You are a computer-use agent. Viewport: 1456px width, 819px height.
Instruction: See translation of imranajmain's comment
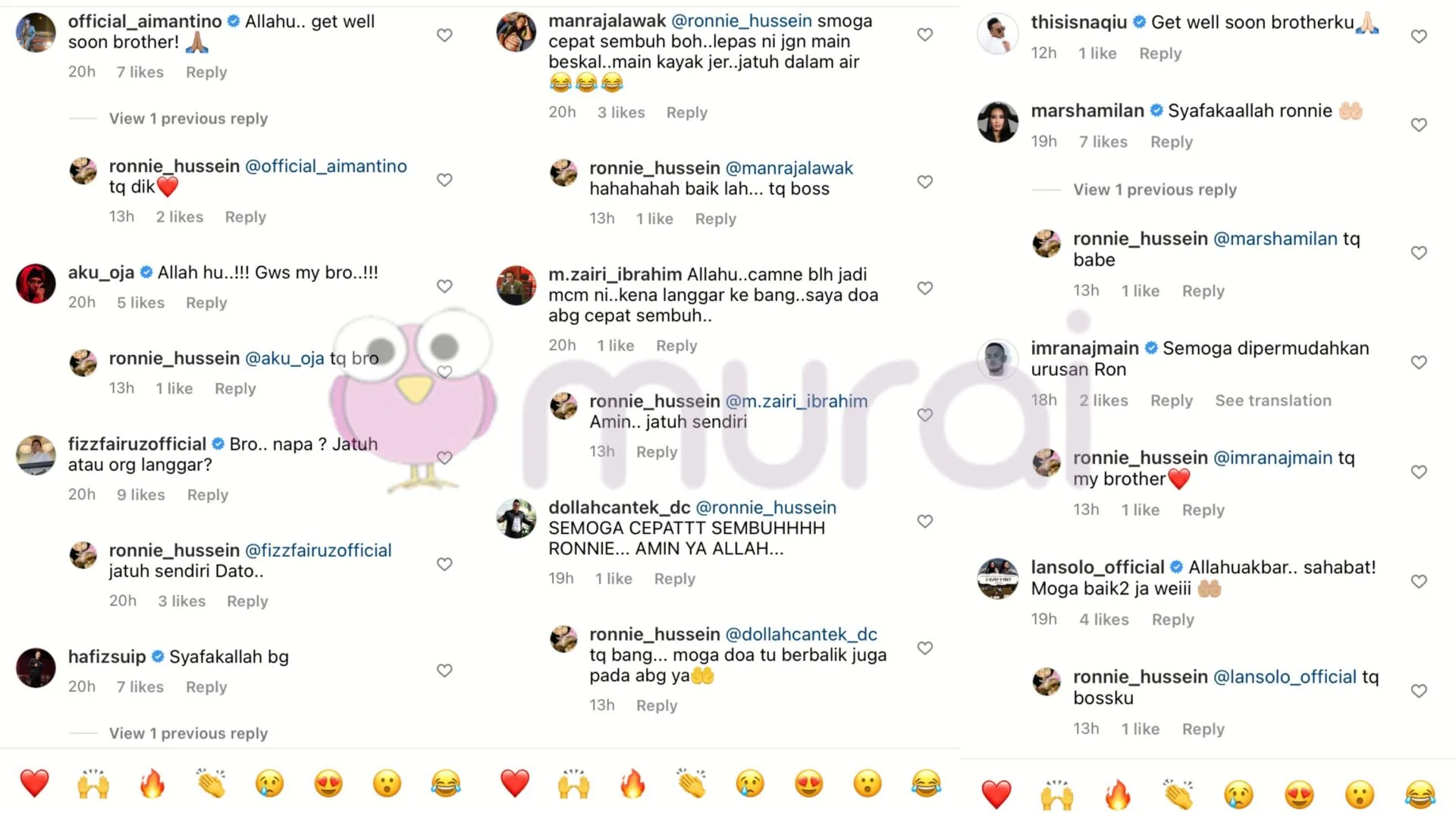click(1272, 400)
